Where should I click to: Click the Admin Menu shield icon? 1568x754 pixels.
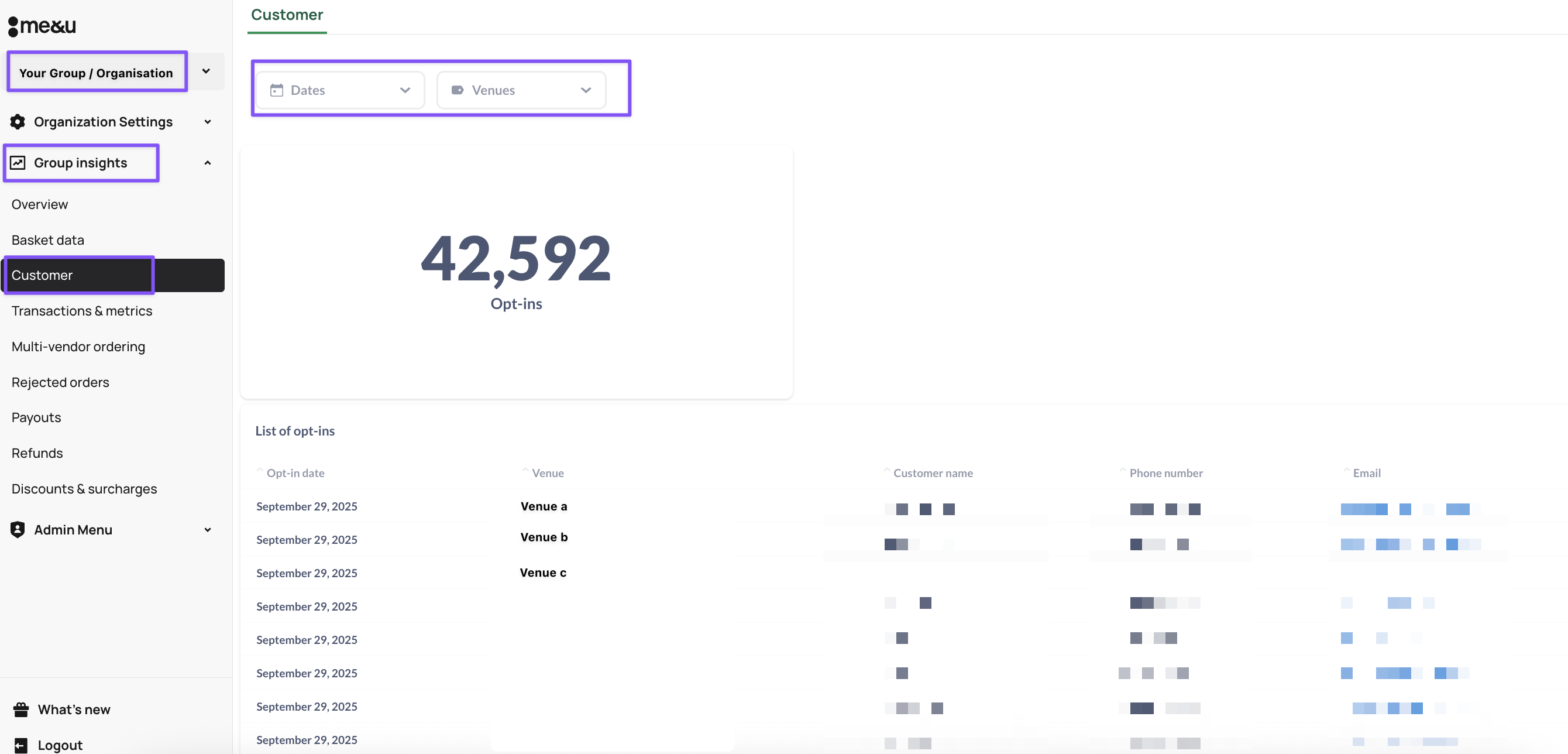click(18, 529)
